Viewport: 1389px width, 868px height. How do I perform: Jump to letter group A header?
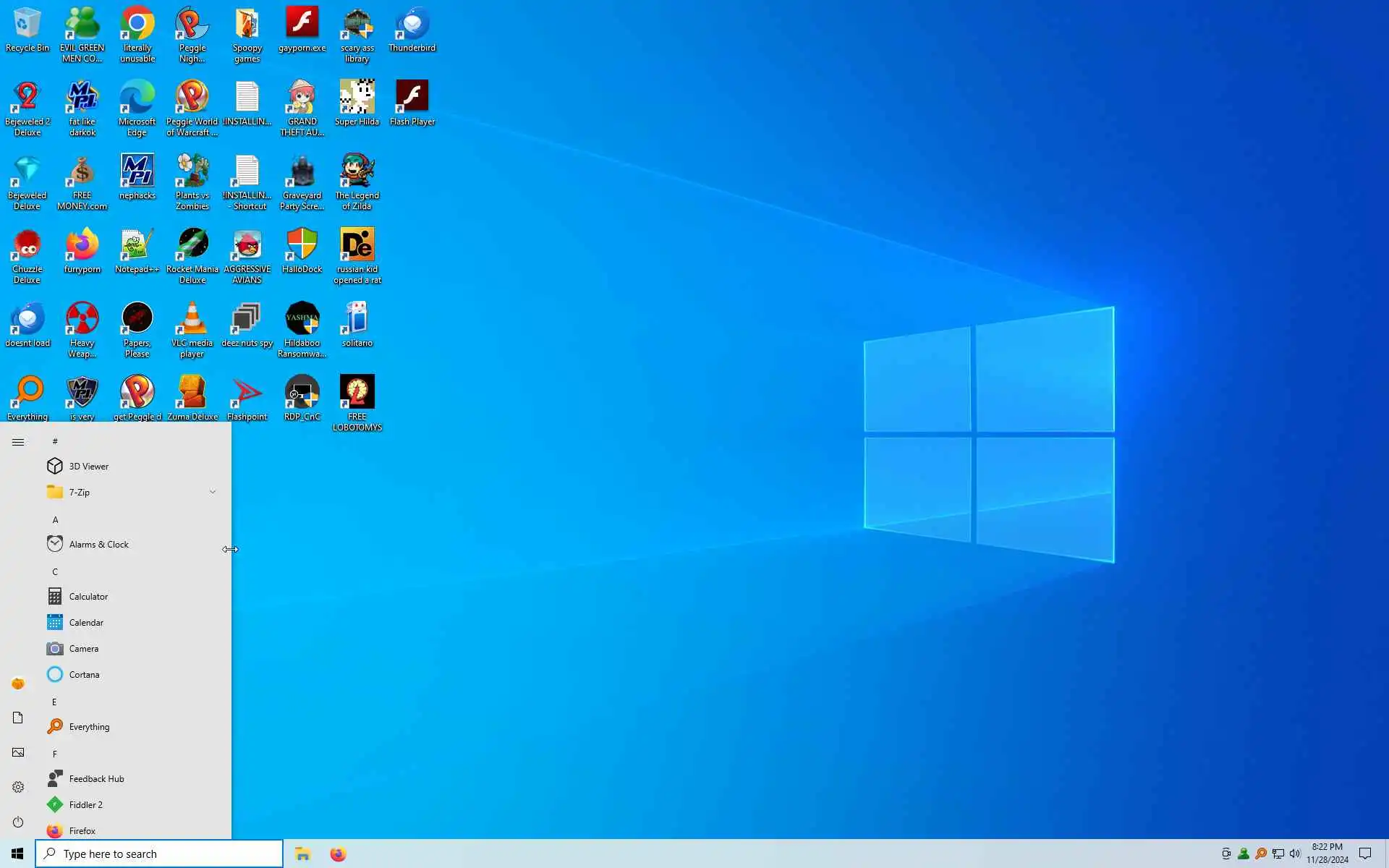coord(55,519)
